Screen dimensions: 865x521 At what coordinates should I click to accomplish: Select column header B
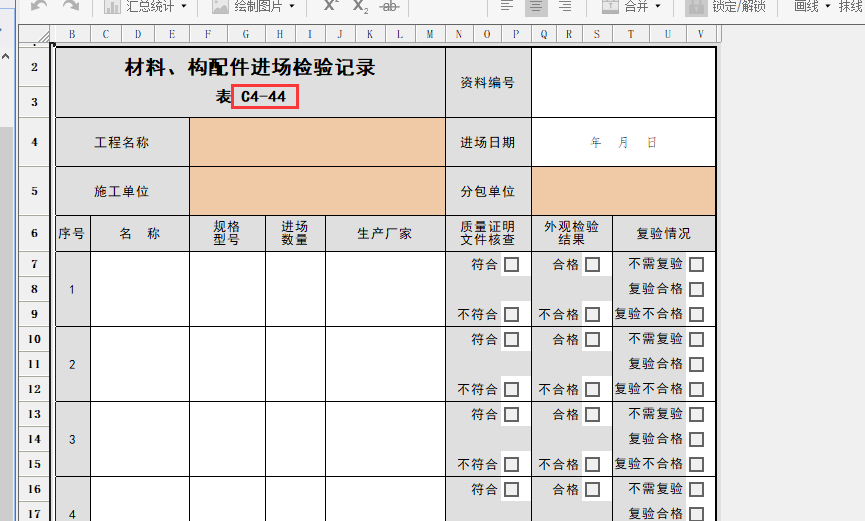tap(72, 34)
